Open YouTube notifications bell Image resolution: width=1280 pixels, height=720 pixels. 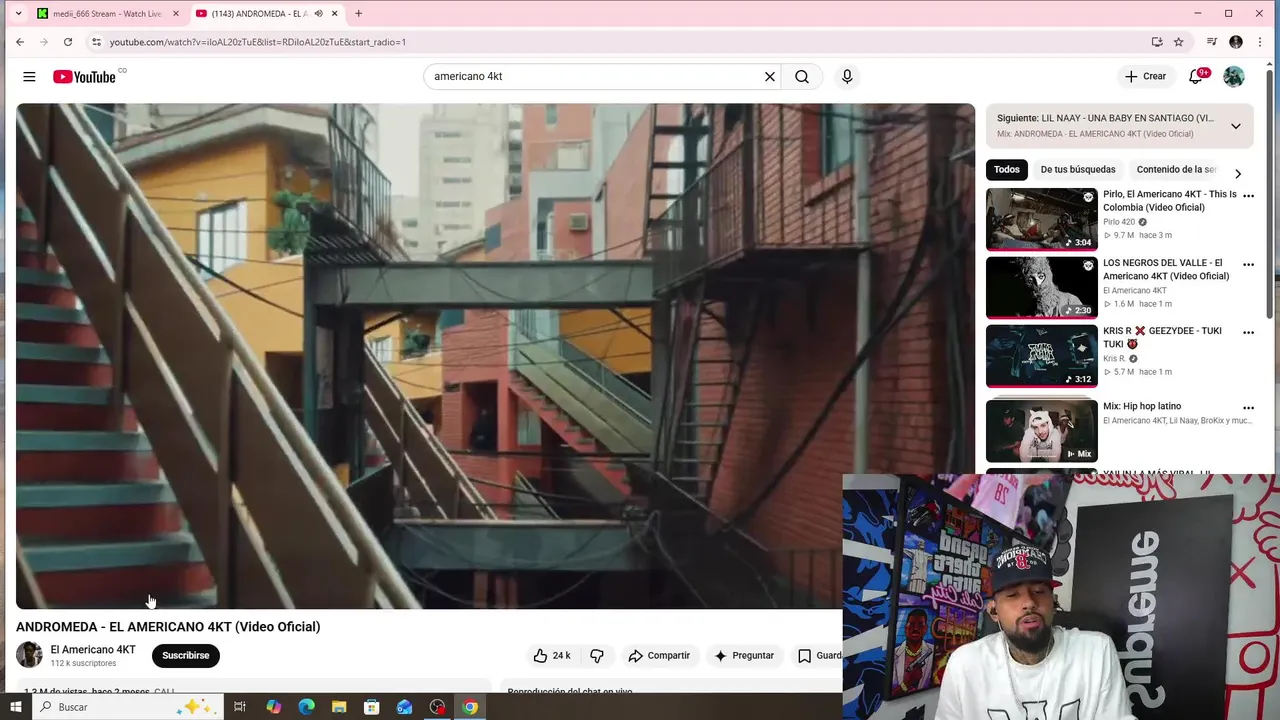[x=1197, y=76]
